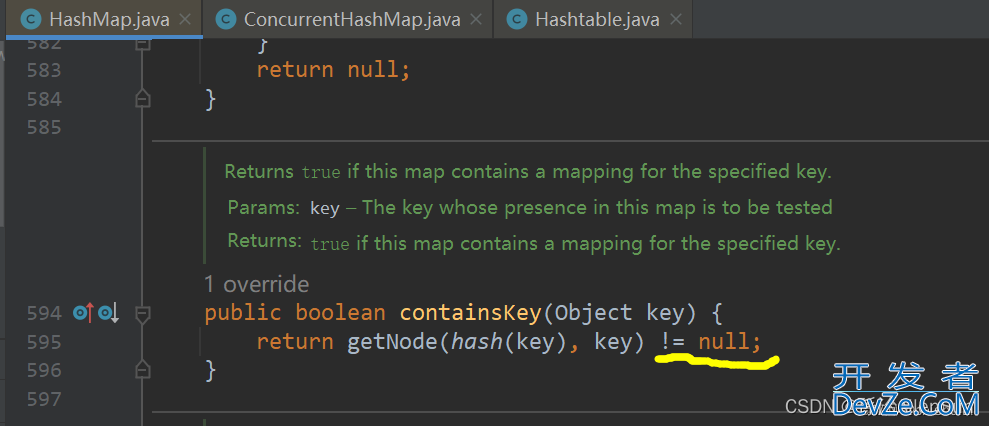Click the '1 override' inlay hint
The width and height of the screenshot is (989, 426).
257,285
